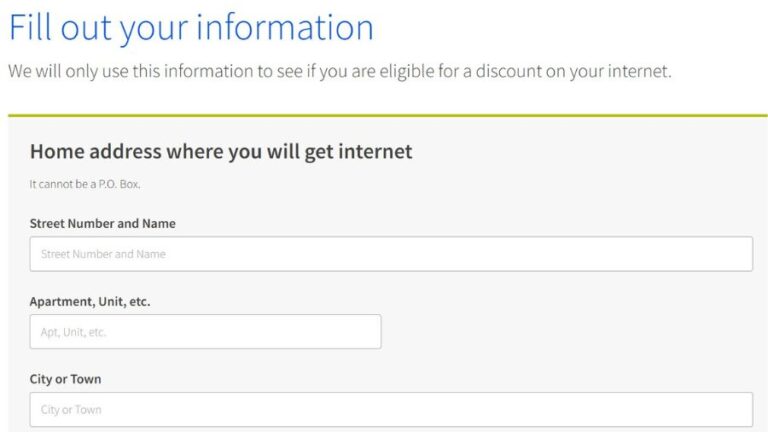Image resolution: width=768 pixels, height=432 pixels.
Task: Select the City or Town input field
Action: pos(391,410)
